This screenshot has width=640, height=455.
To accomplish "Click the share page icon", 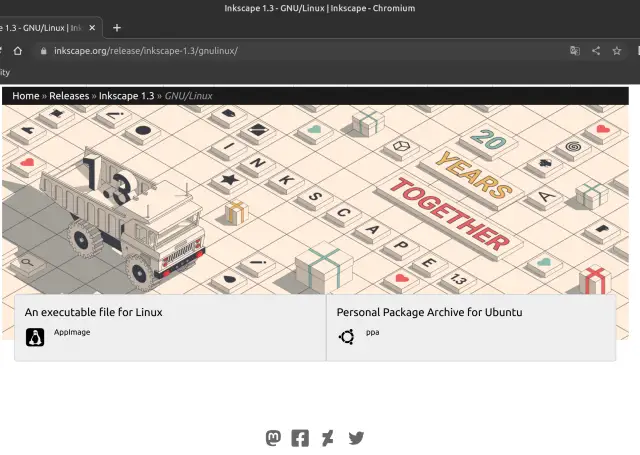I will [x=596, y=51].
